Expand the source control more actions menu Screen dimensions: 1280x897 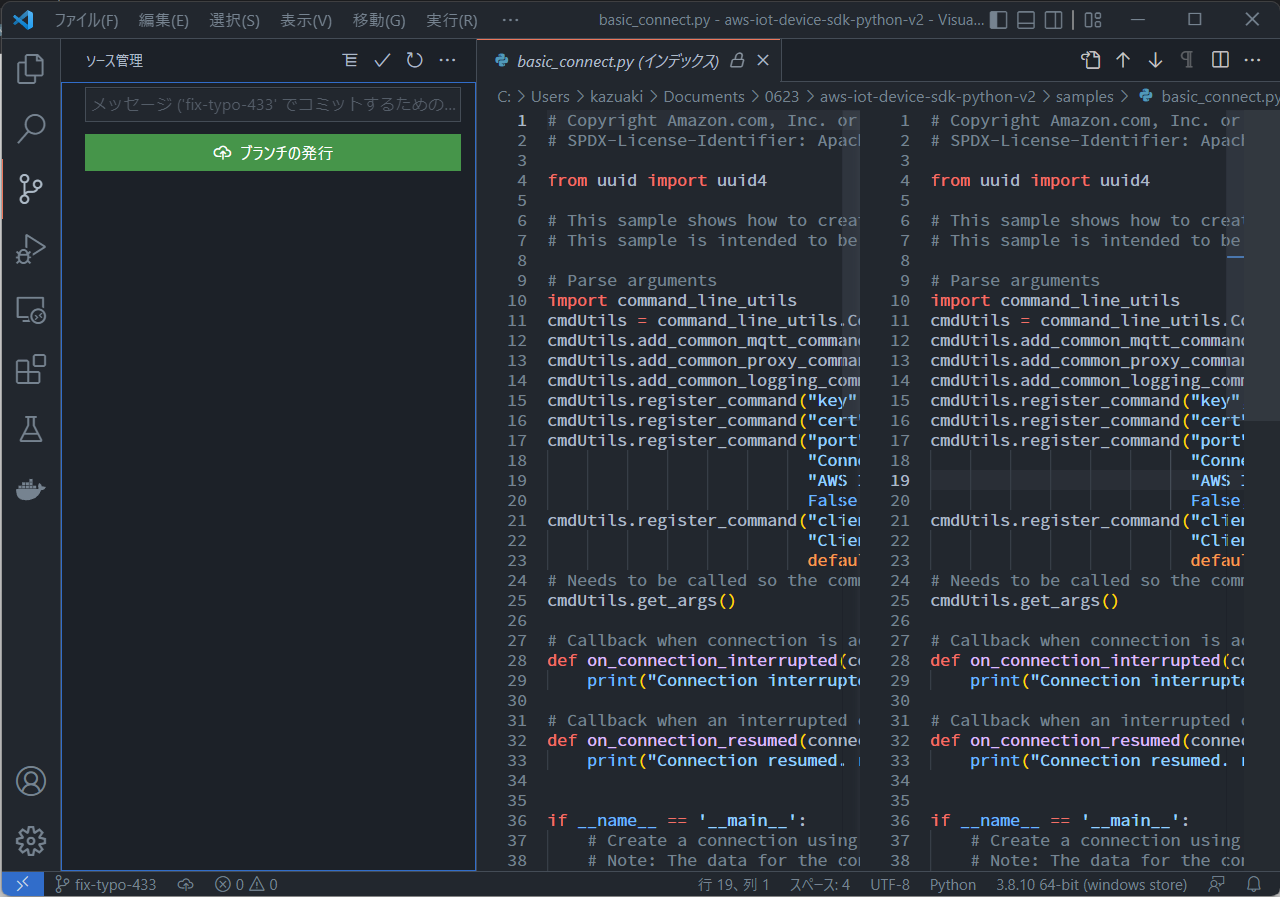(448, 61)
